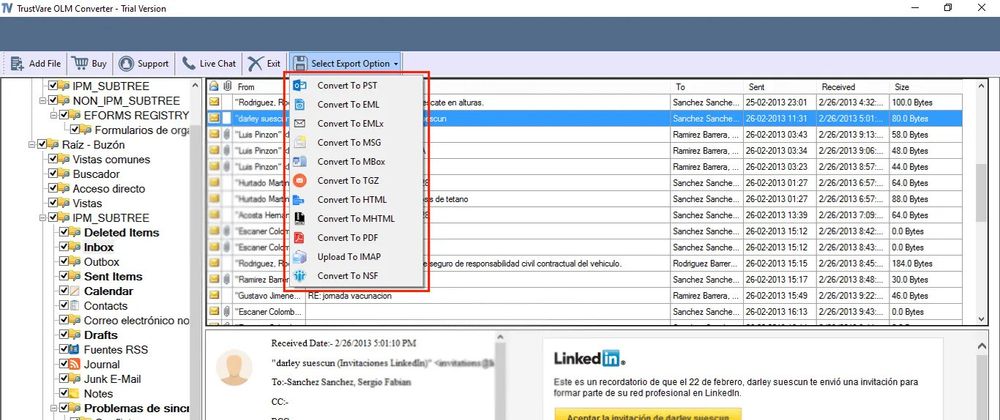Choose Convert To MBox menu entry
Viewport: 1000px width, 420px height.
point(351,162)
